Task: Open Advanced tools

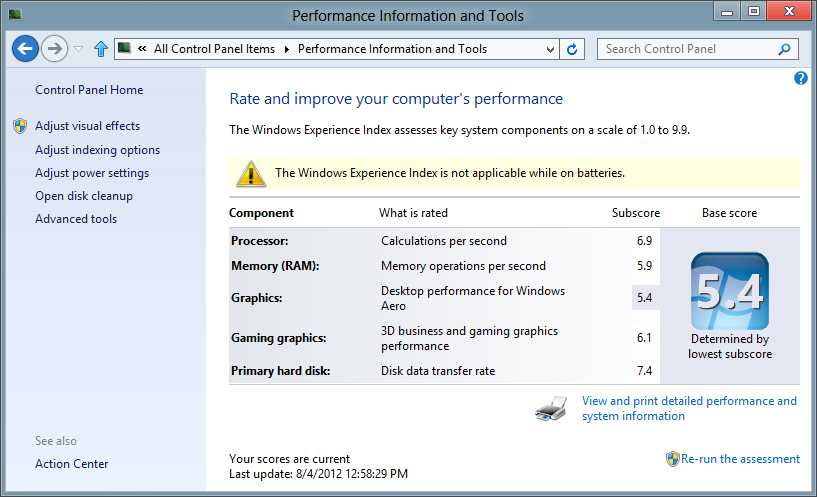Action: pyautogui.click(x=76, y=219)
